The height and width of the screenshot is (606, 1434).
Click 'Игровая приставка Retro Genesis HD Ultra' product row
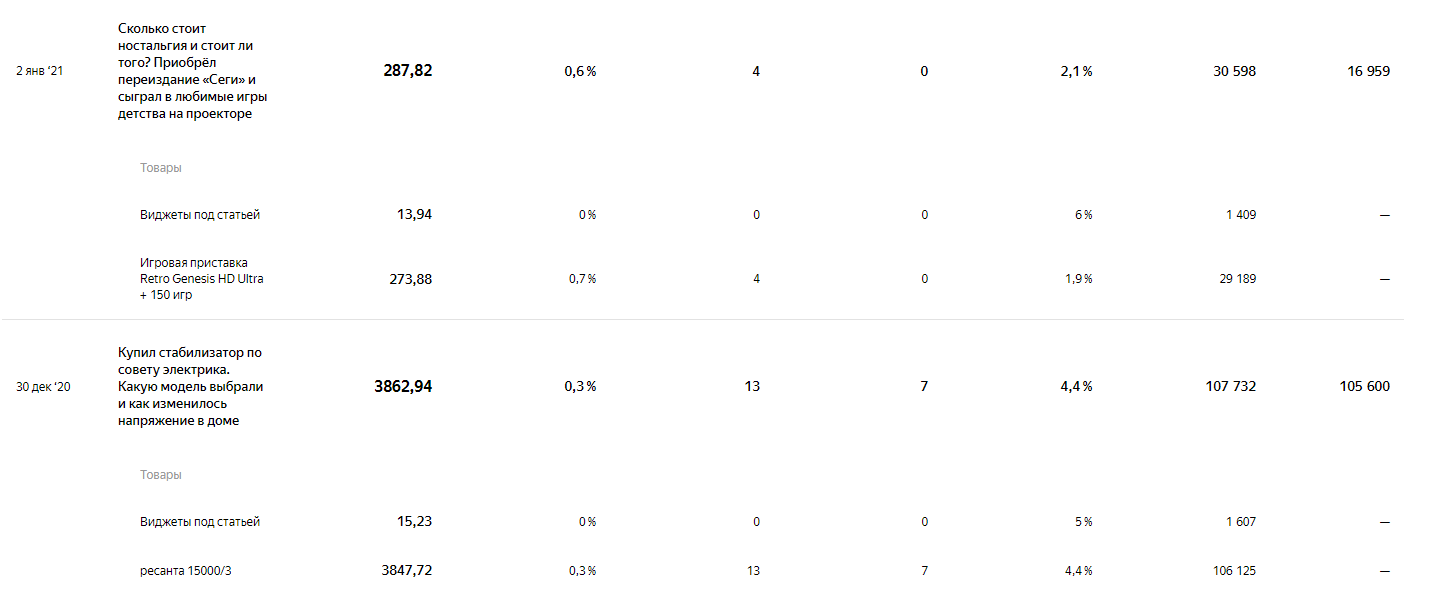point(202,279)
